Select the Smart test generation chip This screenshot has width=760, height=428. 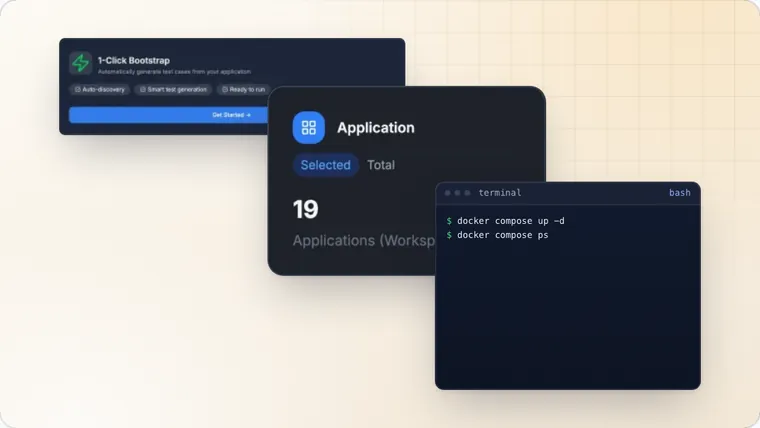pos(173,89)
